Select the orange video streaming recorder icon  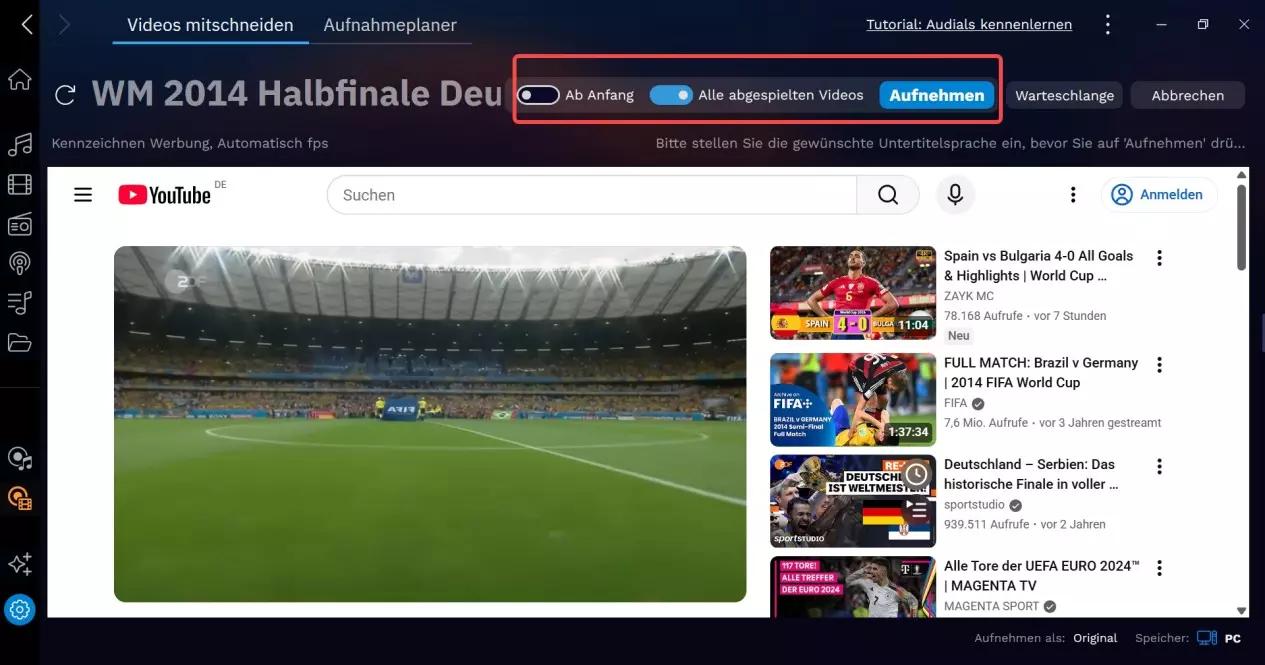click(19, 497)
